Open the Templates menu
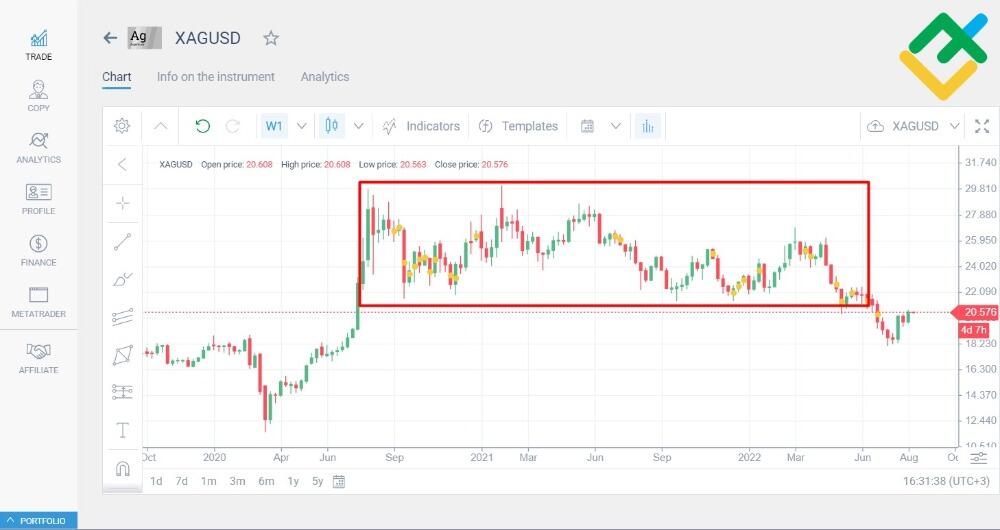Image resolution: width=1000 pixels, height=530 pixels. [518, 126]
